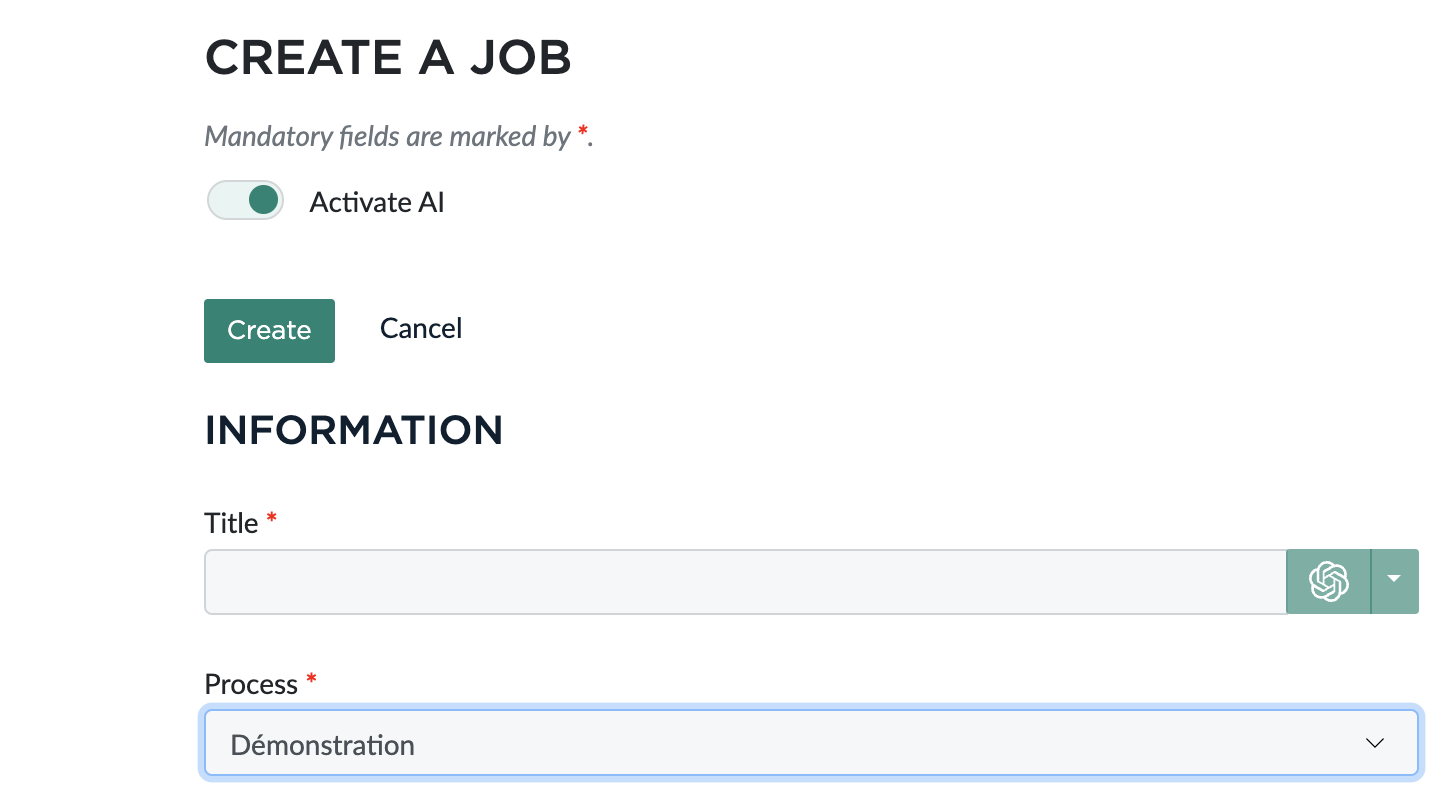Screen dimensions: 1444x810
Task: Open the caret dropdown next to AI icon
Action: [x=1395, y=581]
